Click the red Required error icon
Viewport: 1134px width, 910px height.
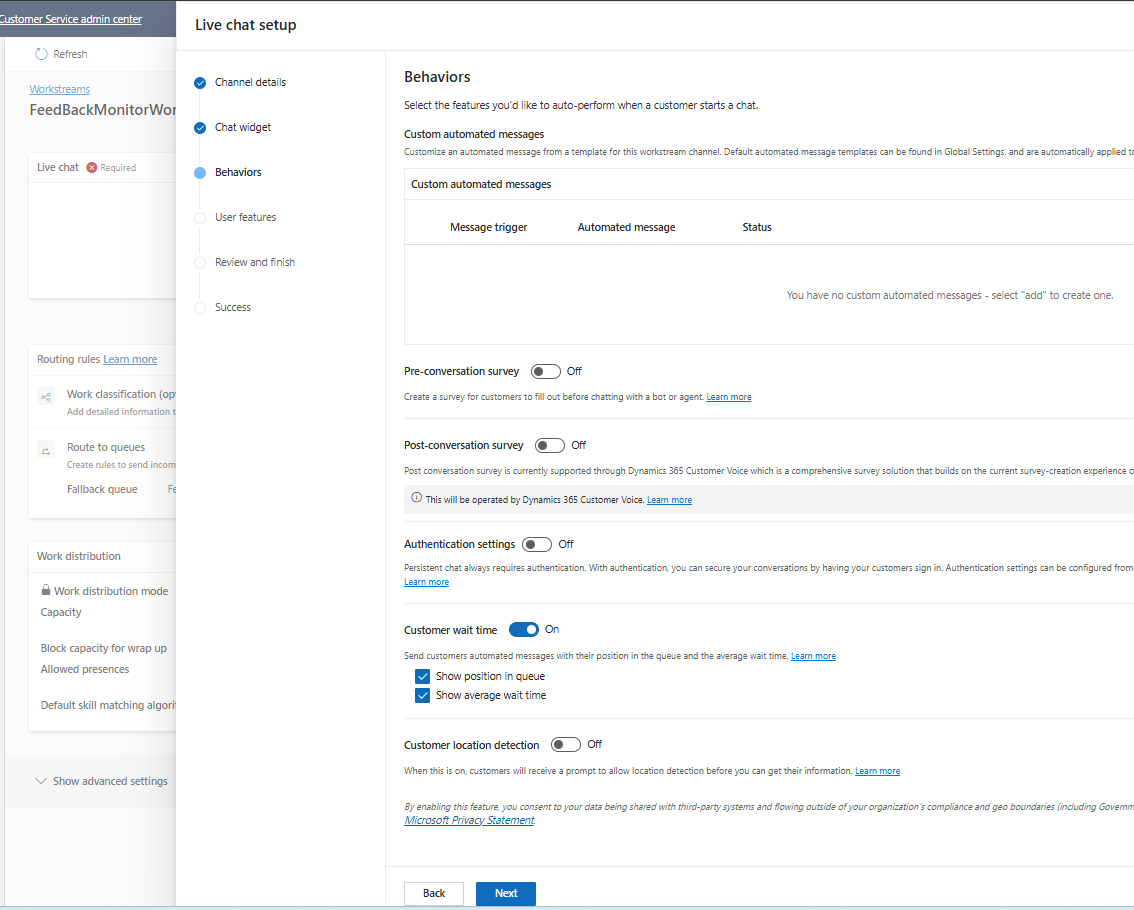coord(92,168)
